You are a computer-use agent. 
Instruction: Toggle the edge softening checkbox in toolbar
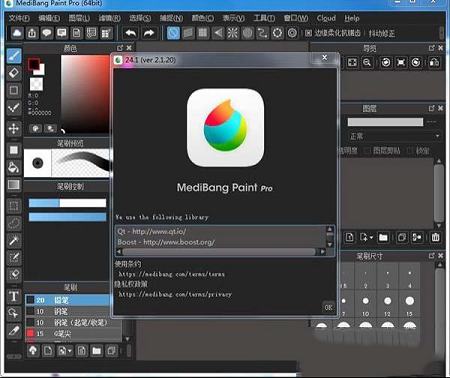tap(308, 33)
